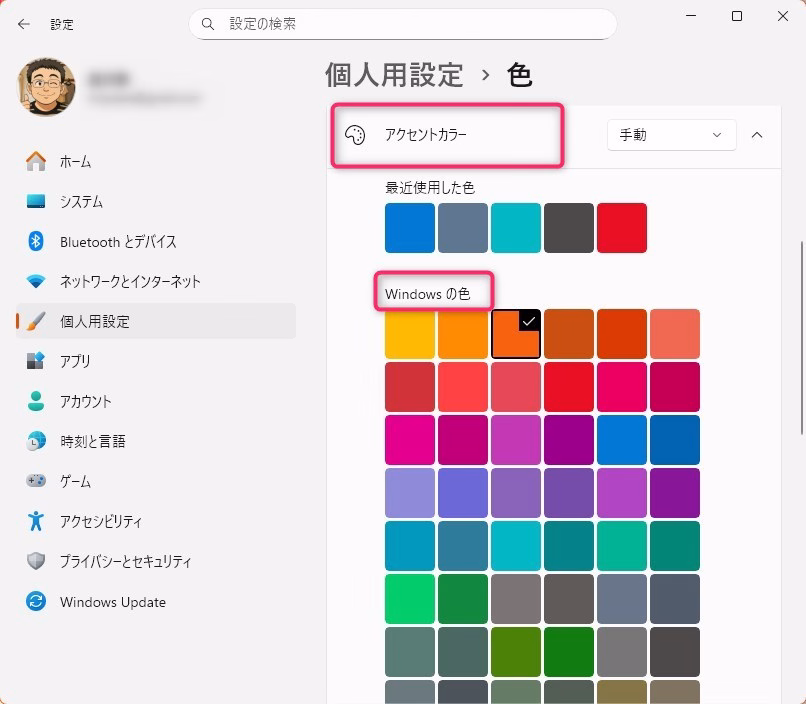806x704 pixels.
Task: Open the 時刻と言語 settings page
Action: tap(92, 441)
